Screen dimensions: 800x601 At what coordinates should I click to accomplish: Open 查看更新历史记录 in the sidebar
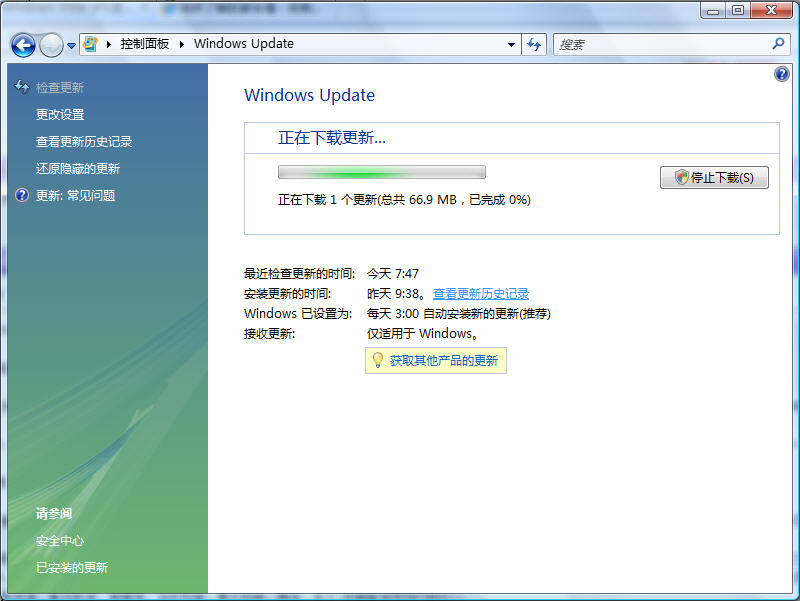pyautogui.click(x=84, y=141)
